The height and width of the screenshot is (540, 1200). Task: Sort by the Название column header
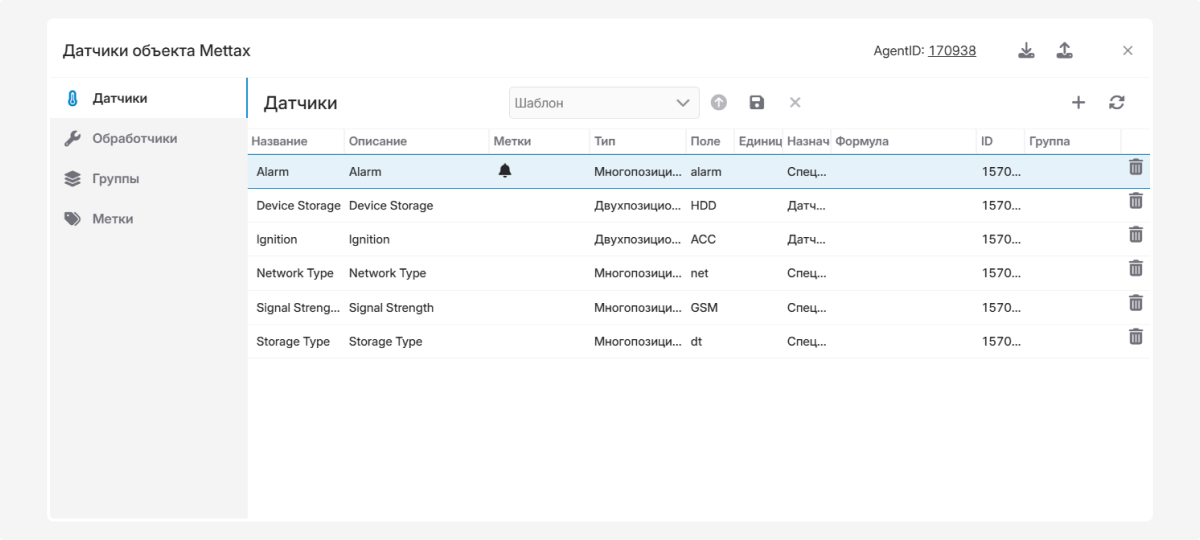pos(279,141)
